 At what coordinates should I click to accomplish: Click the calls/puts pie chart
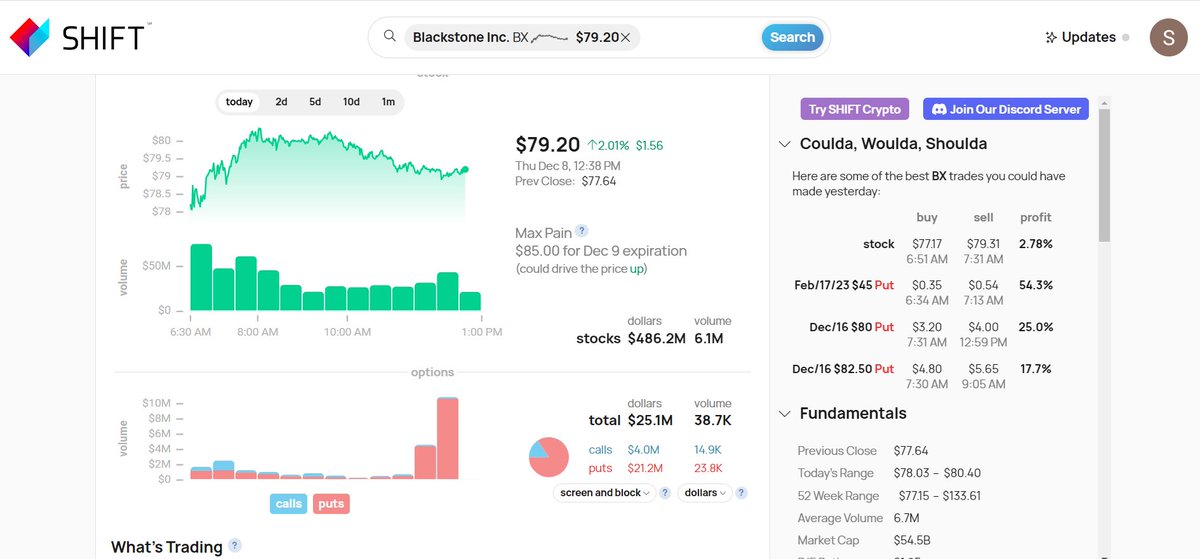(549, 457)
